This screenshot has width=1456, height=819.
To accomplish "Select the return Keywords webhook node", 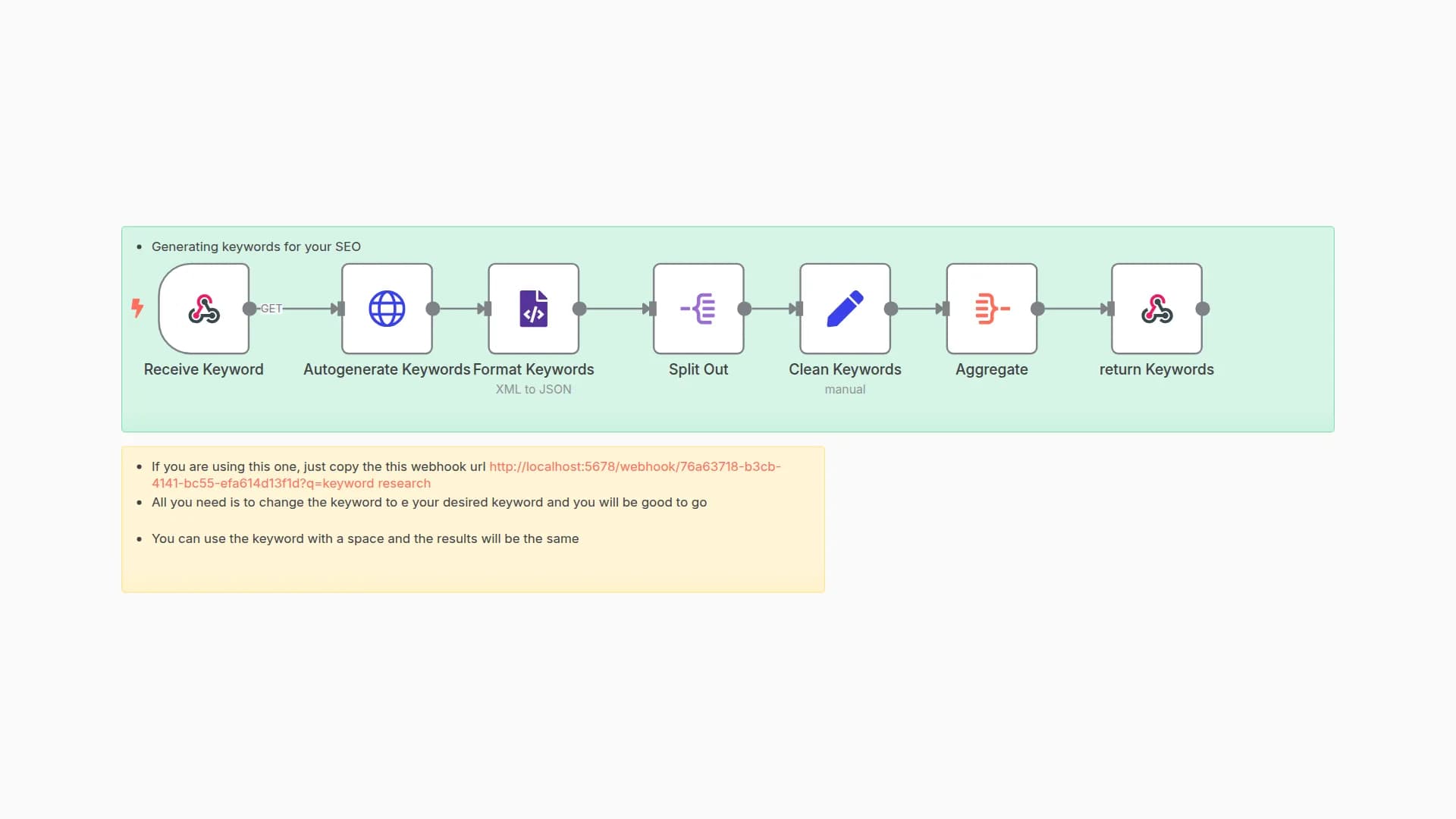I will (1156, 309).
